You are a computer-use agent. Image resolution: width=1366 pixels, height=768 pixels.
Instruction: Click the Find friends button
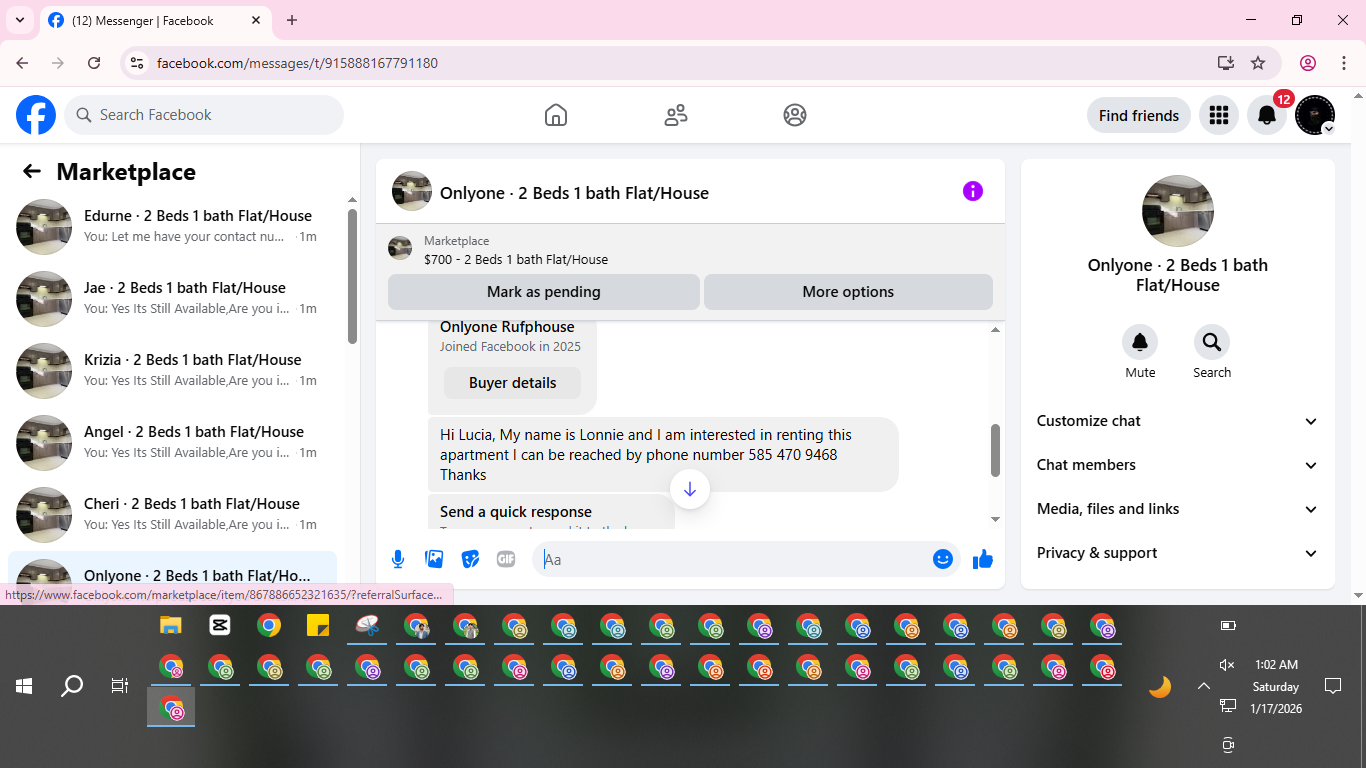[1139, 115]
